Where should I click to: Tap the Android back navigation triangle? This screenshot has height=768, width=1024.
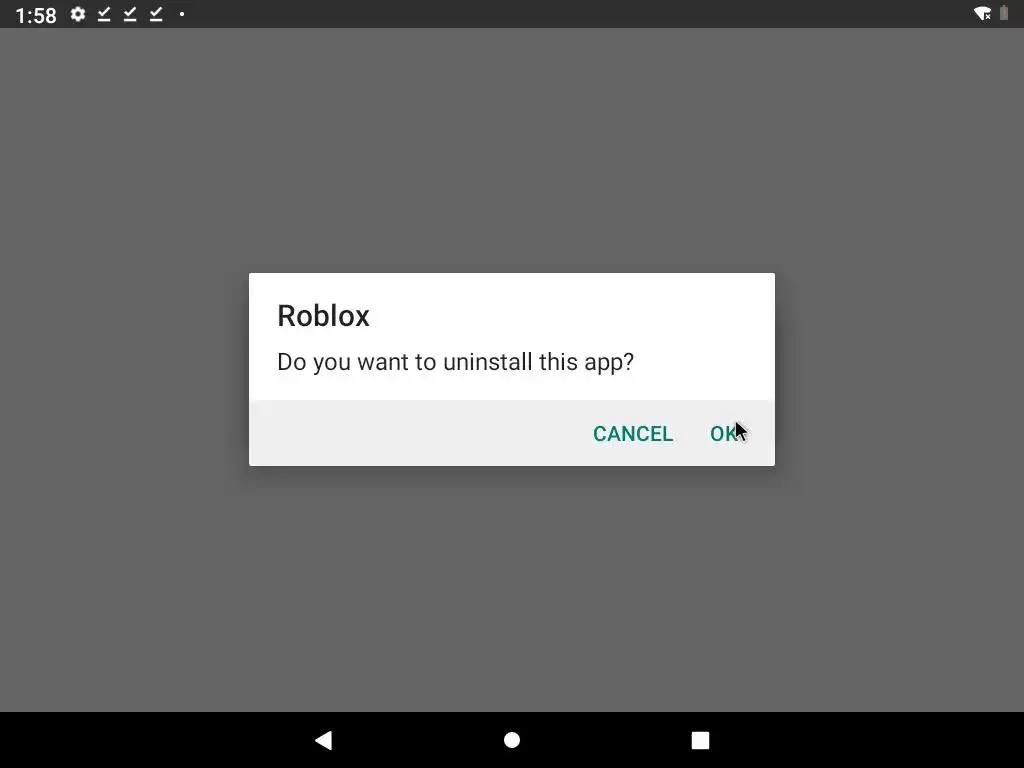[324, 740]
